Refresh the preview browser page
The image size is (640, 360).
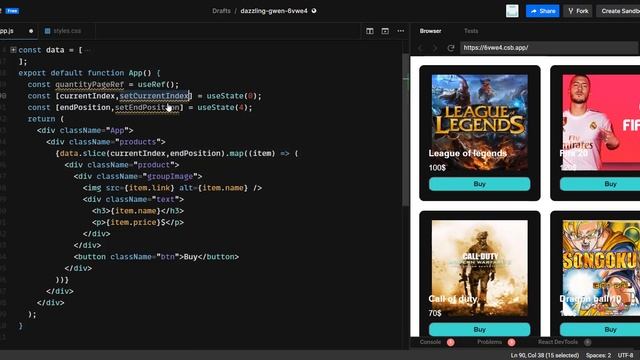click(x=451, y=48)
